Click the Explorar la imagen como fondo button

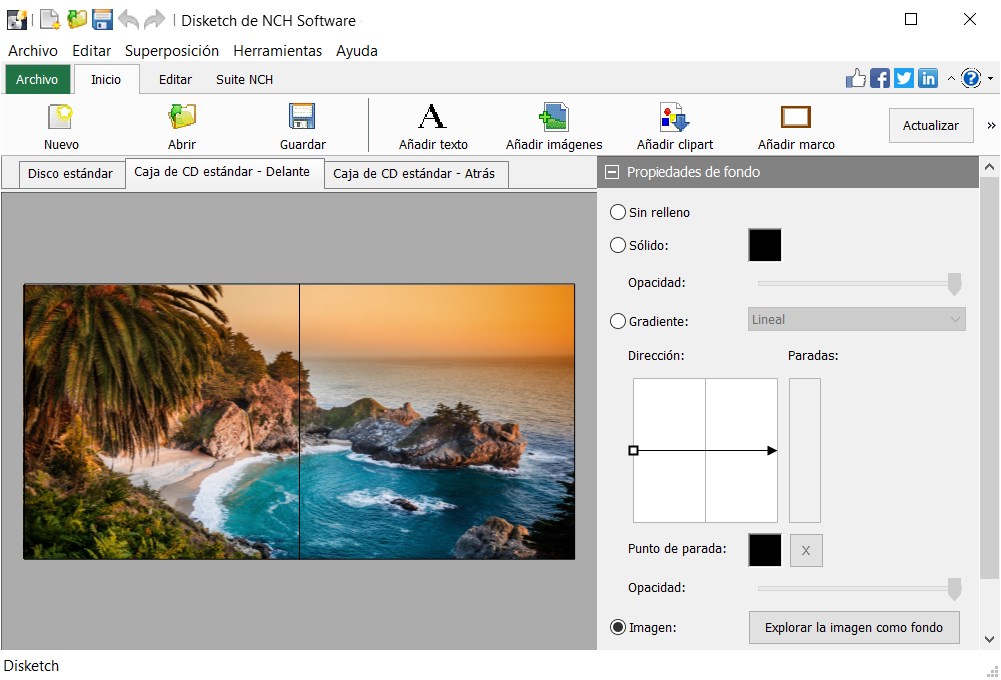(854, 628)
